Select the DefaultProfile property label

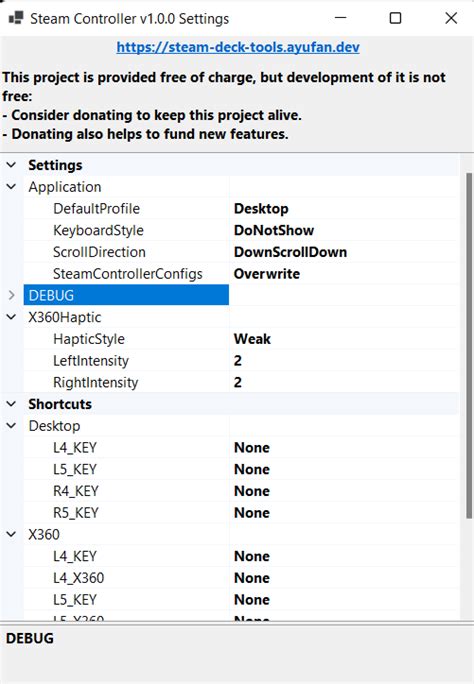96,209
